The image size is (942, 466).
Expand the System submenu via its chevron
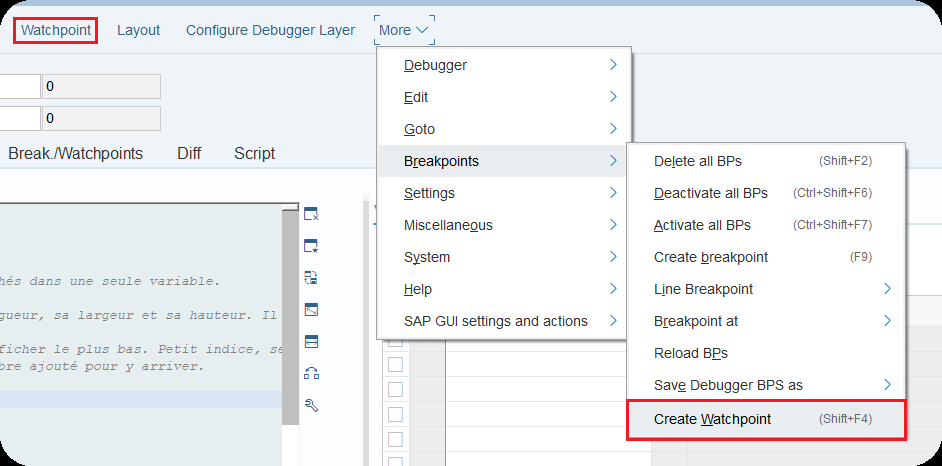[x=613, y=257]
